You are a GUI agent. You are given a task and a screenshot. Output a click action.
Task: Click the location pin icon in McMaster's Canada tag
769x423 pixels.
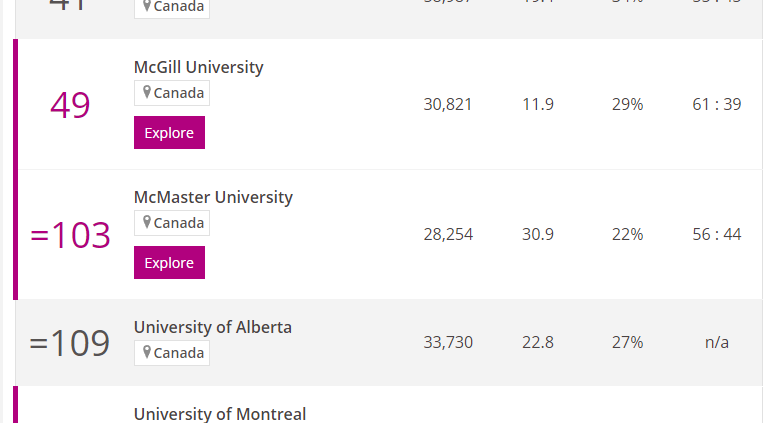[146, 222]
